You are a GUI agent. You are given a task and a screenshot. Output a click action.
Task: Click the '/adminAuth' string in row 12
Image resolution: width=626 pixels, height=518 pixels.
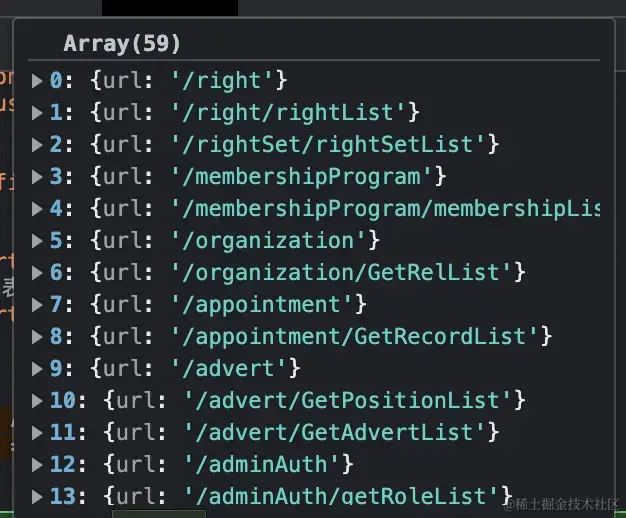262,464
